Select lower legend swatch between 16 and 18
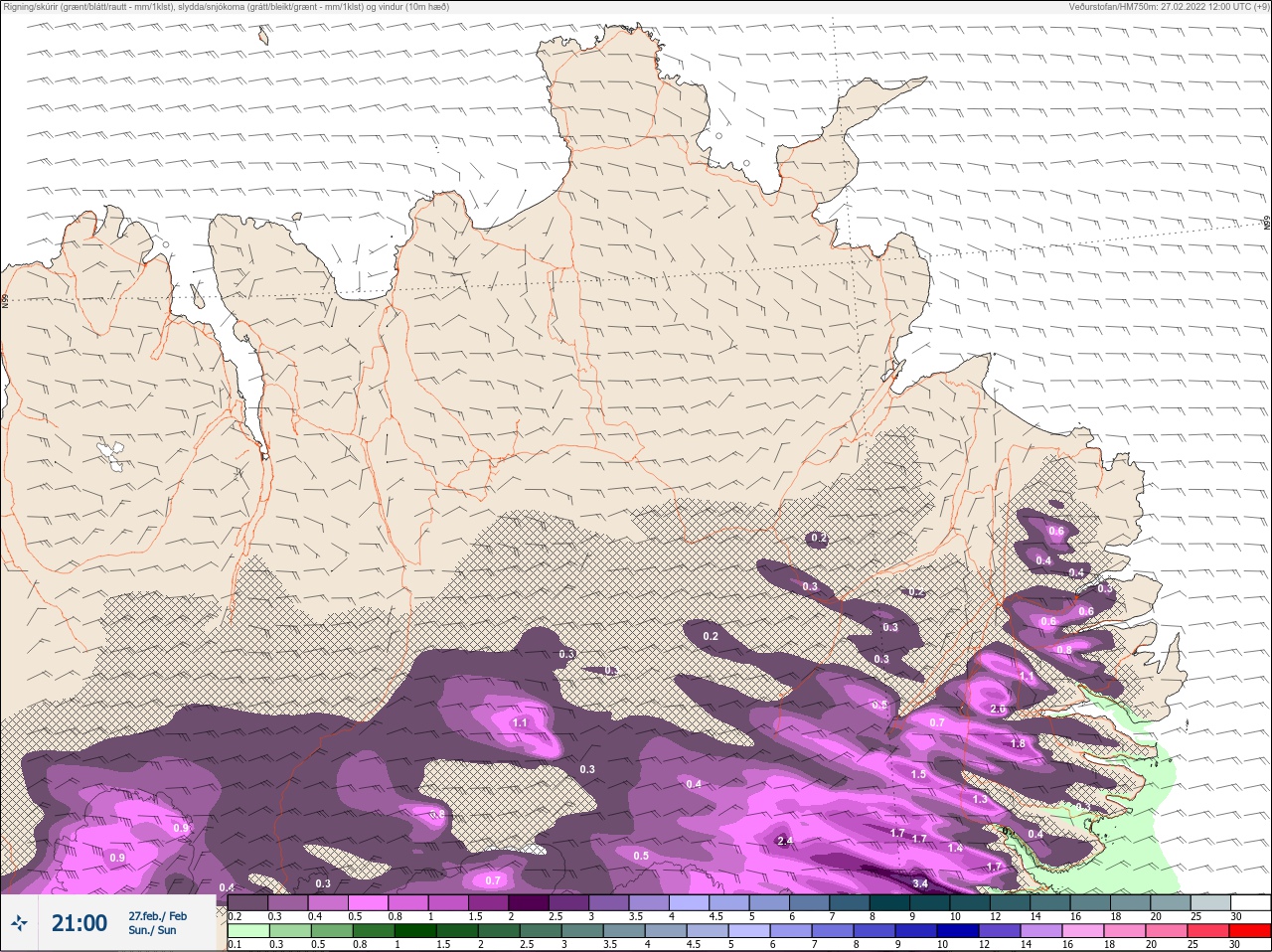Screen dimensions: 1272x952 pos(1083,931)
